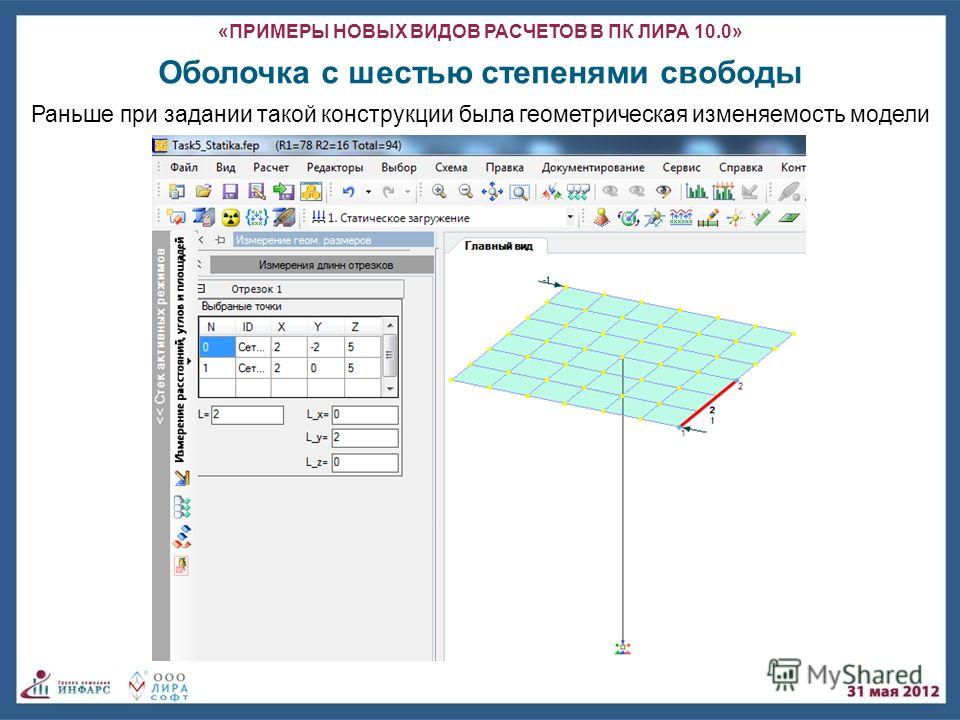Viewport: 960px width, 720px height.
Task: Select the zoom window magnifier icon
Action: (x=519, y=192)
